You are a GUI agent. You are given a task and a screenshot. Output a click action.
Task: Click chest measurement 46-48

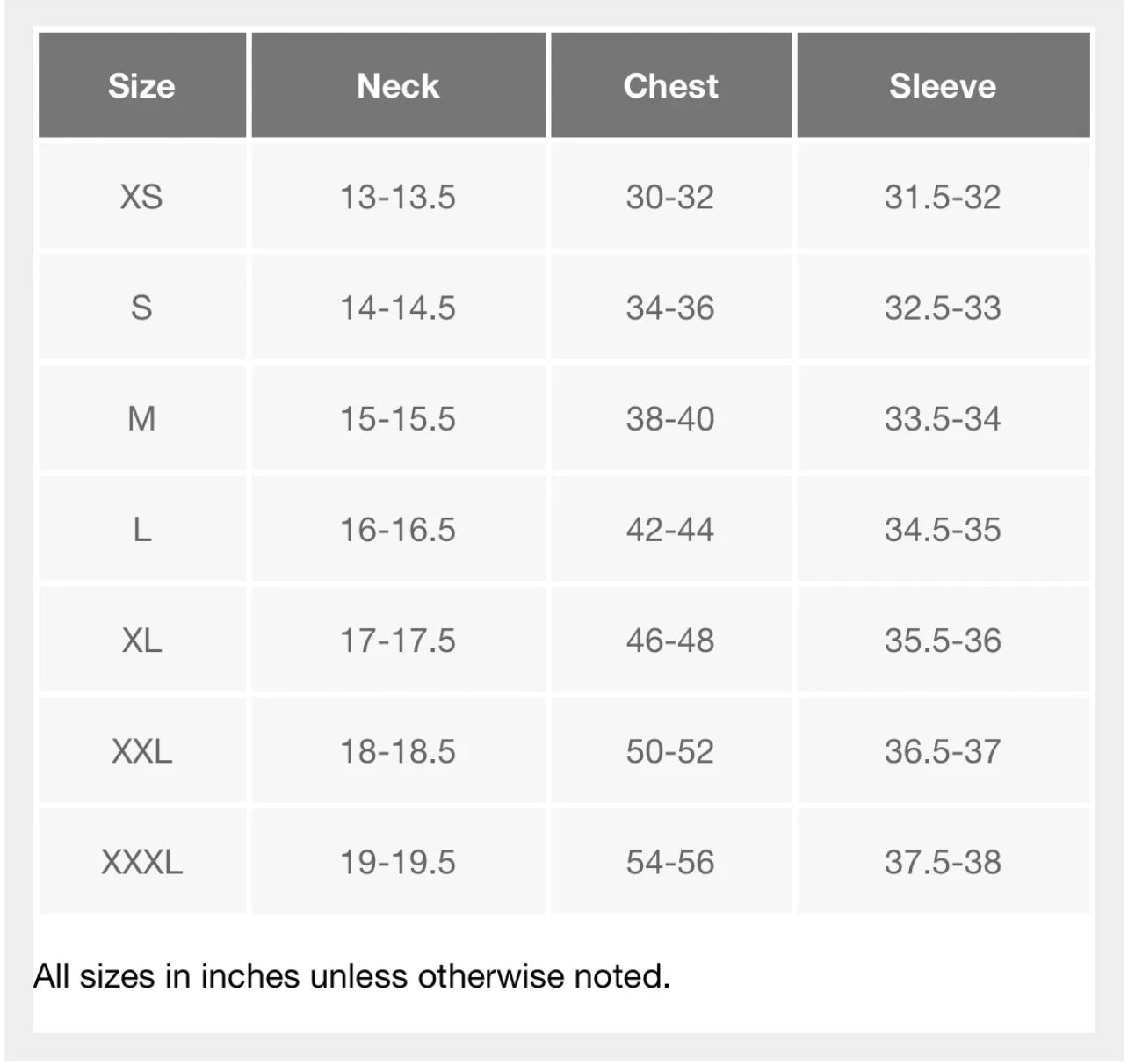tap(670, 641)
